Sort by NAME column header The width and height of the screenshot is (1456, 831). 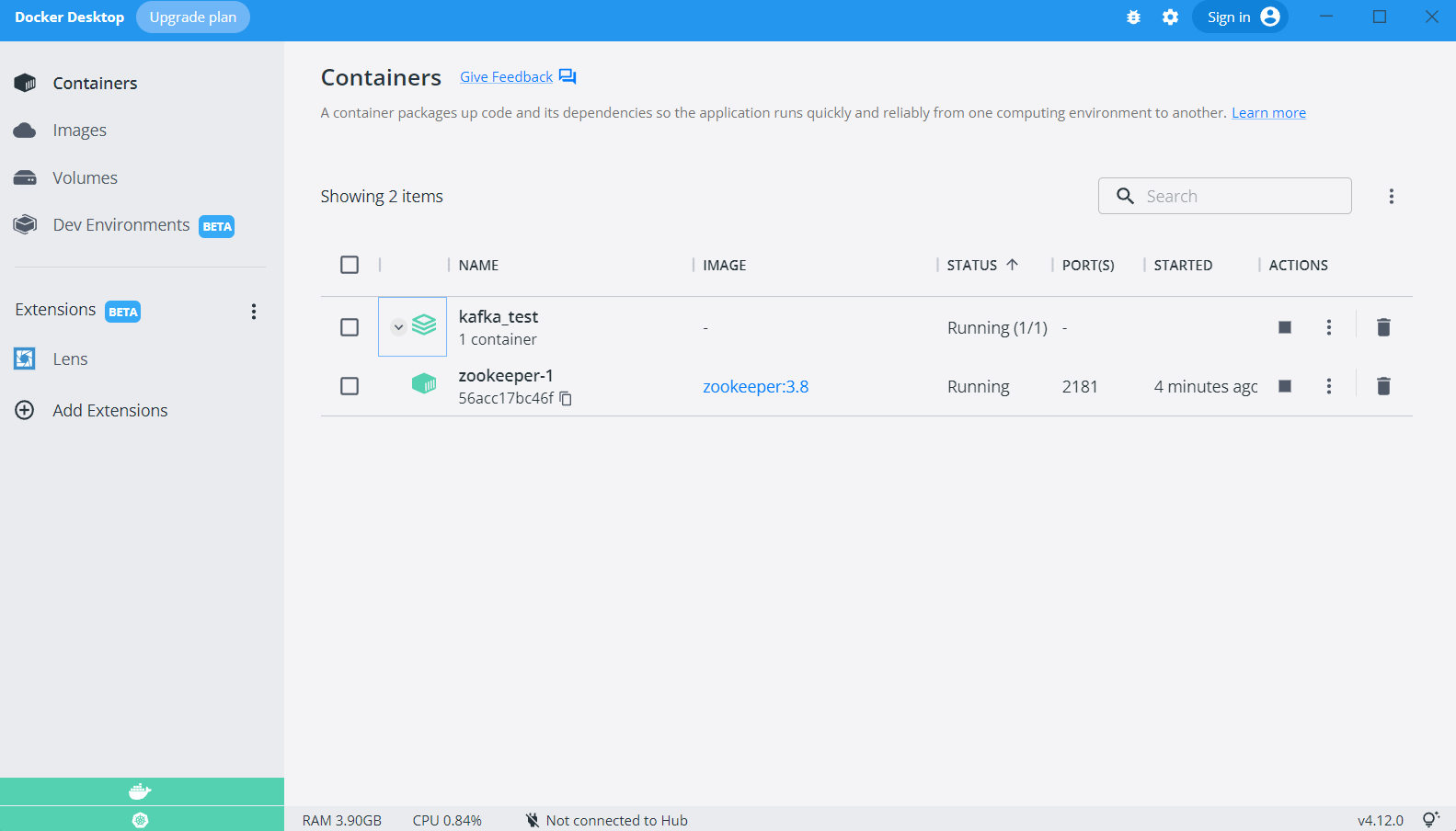tap(478, 265)
